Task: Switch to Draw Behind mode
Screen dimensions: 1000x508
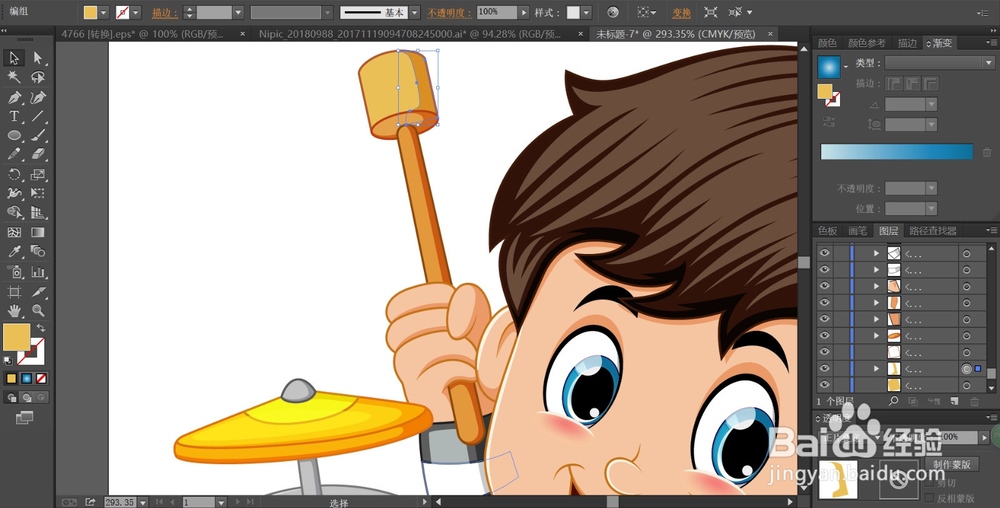Action: tap(26, 397)
